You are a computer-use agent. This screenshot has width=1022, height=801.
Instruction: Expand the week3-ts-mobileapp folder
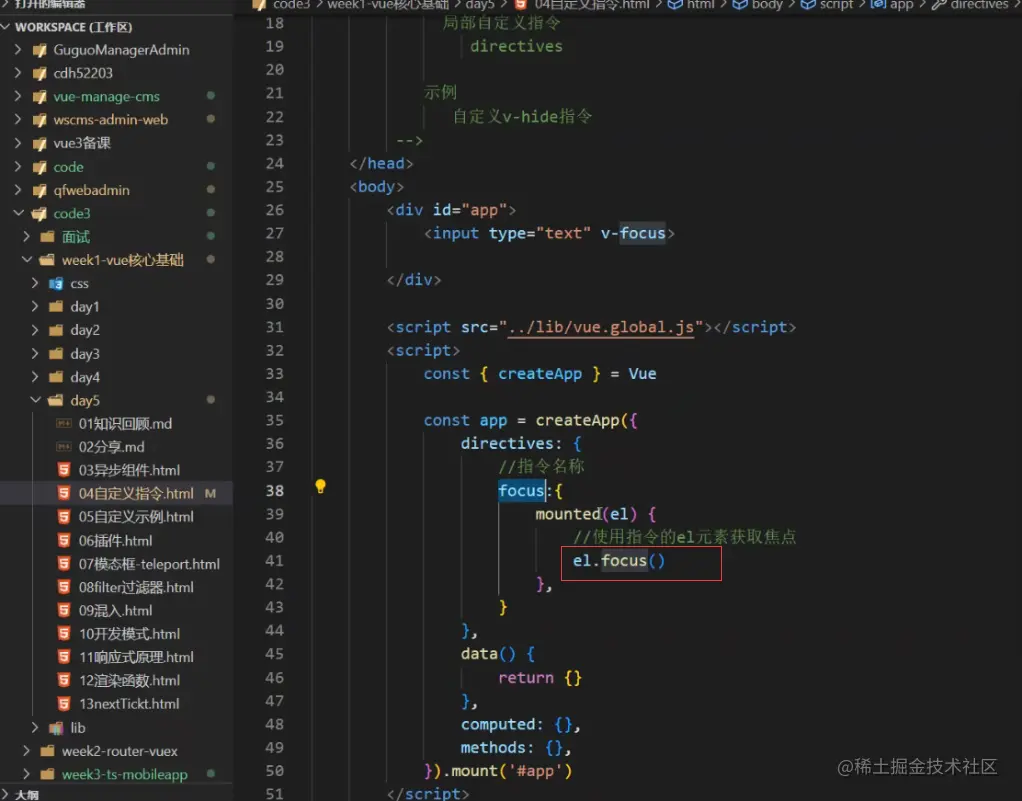(27, 774)
